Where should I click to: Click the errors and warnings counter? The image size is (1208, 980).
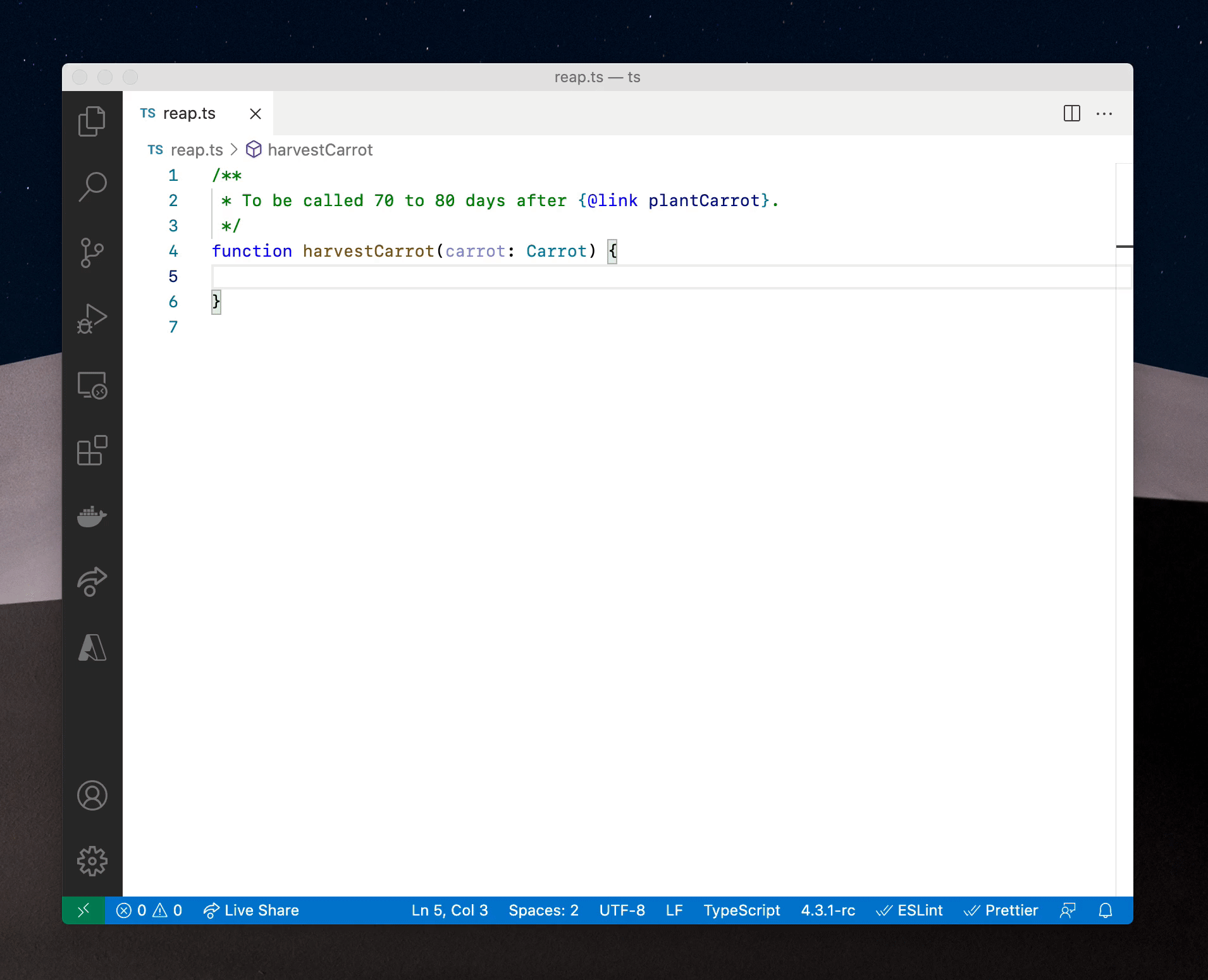coord(149,910)
